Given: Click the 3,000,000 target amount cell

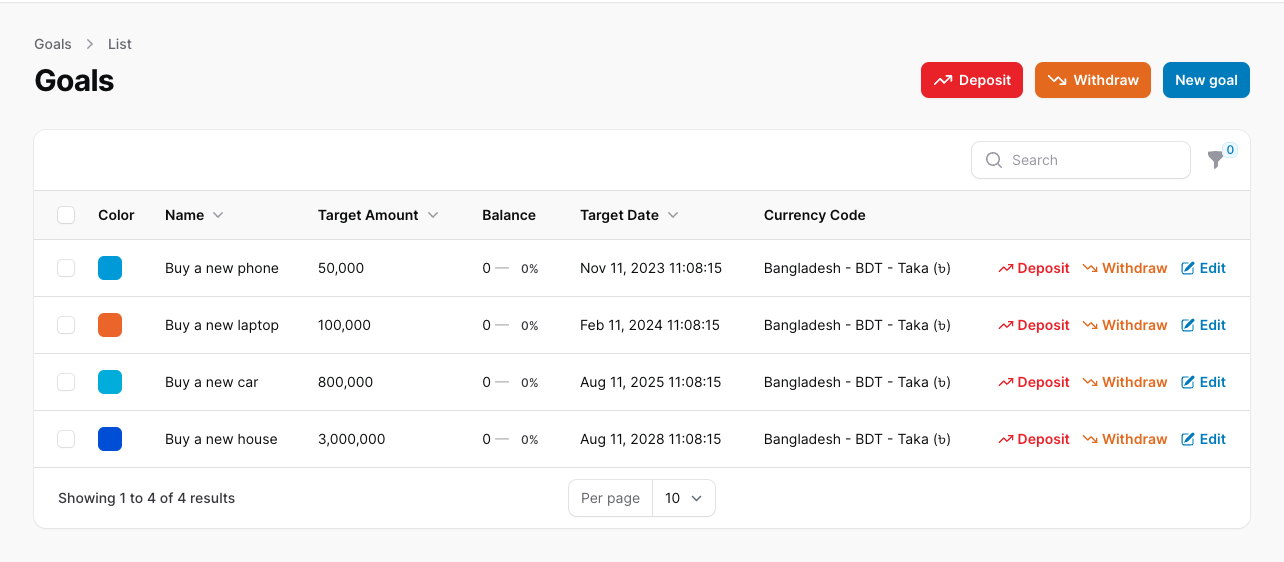Looking at the screenshot, I should pyautogui.click(x=351, y=439).
